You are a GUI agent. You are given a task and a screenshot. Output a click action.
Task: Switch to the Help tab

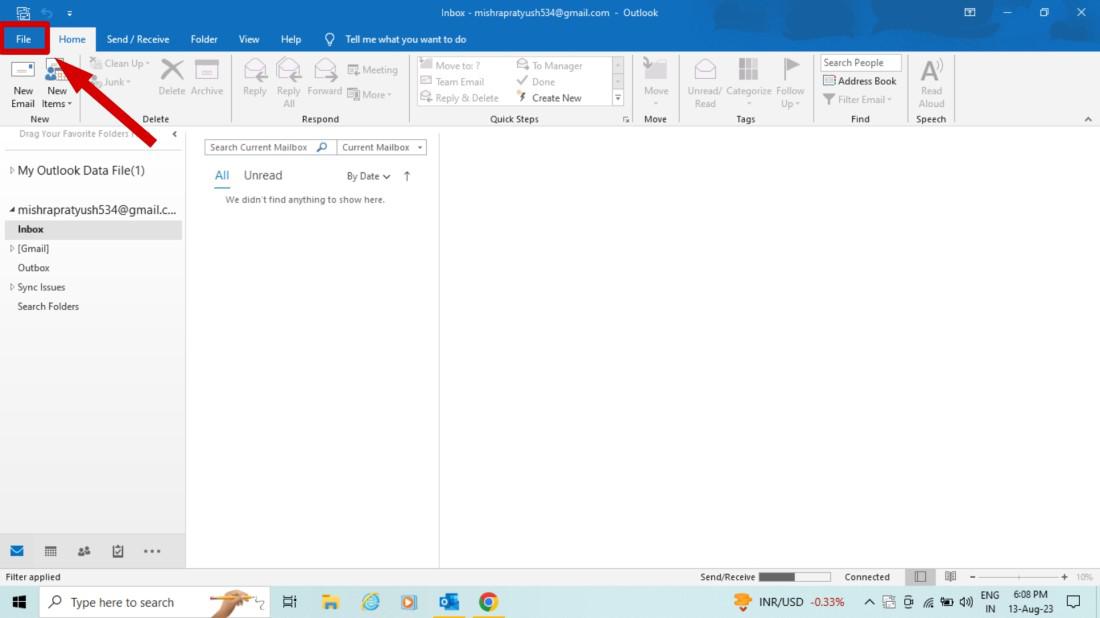(x=291, y=39)
